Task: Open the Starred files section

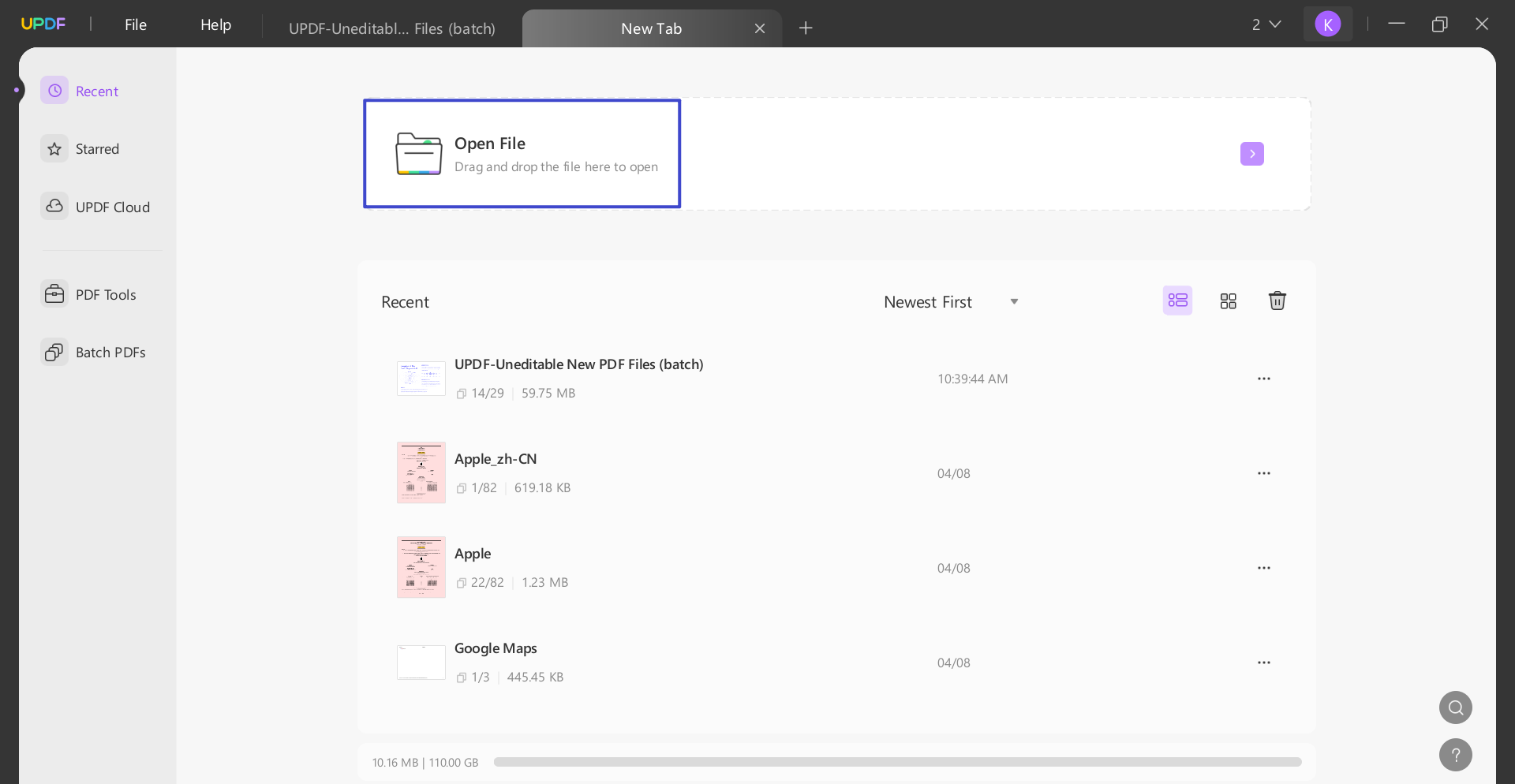Action: [x=98, y=148]
